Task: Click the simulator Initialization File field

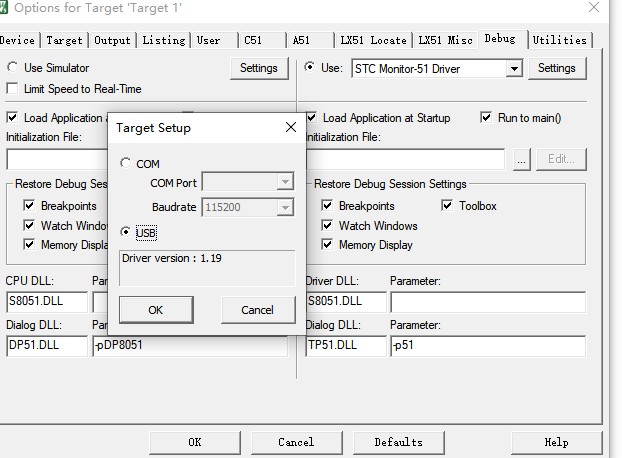Action: pos(57,160)
